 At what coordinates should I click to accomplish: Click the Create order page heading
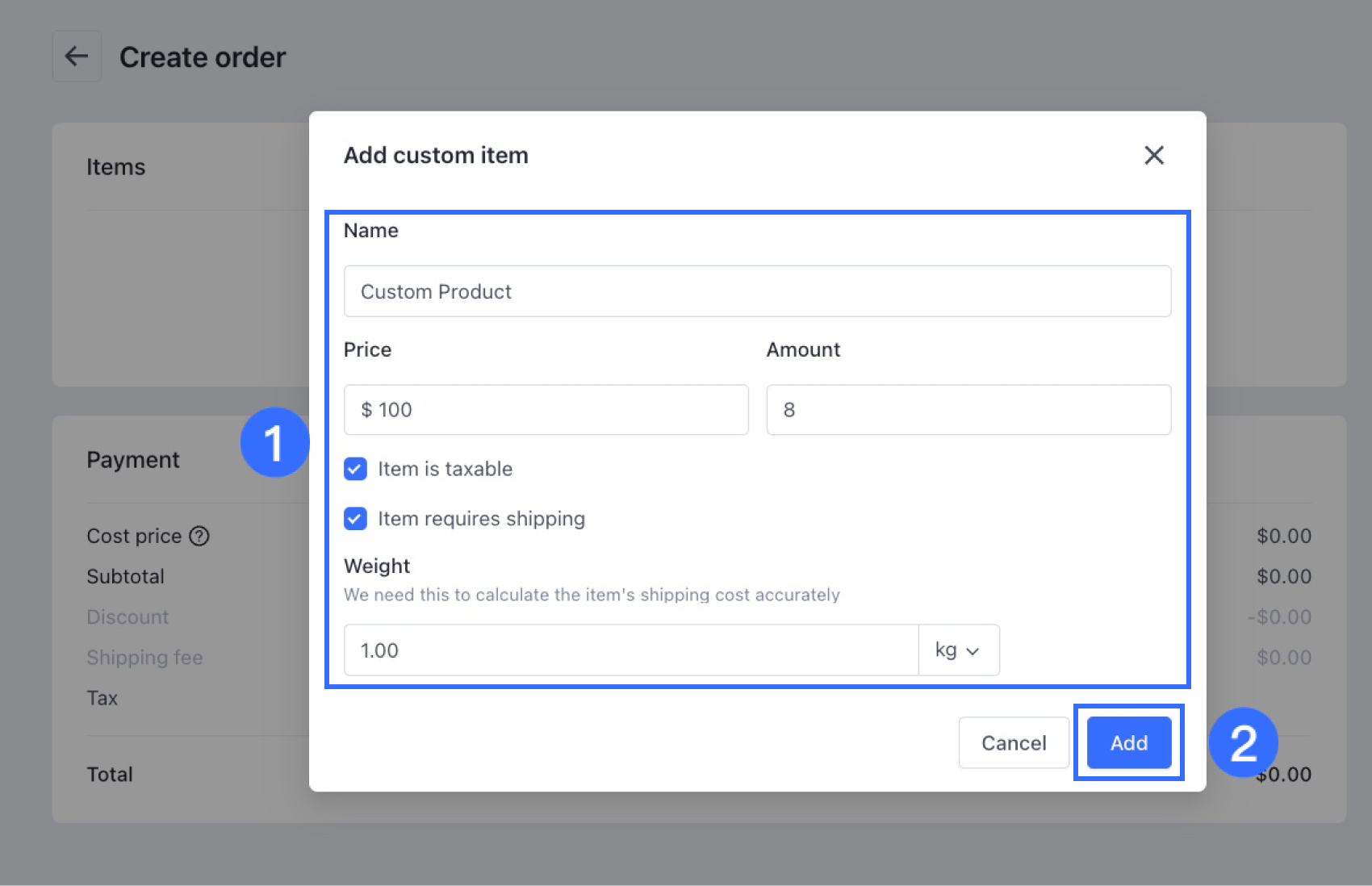203,57
